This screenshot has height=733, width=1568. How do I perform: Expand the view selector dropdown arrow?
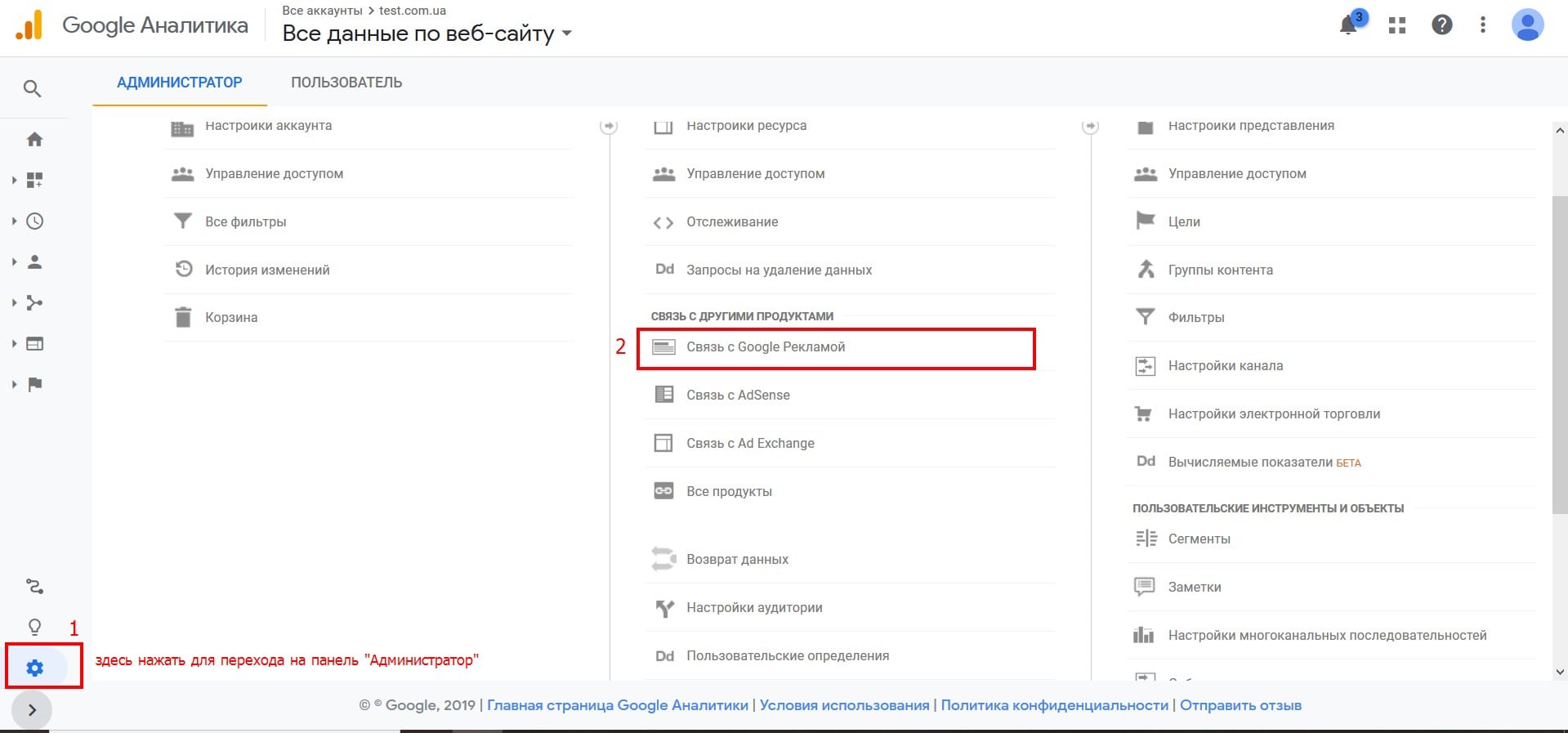coord(567,34)
